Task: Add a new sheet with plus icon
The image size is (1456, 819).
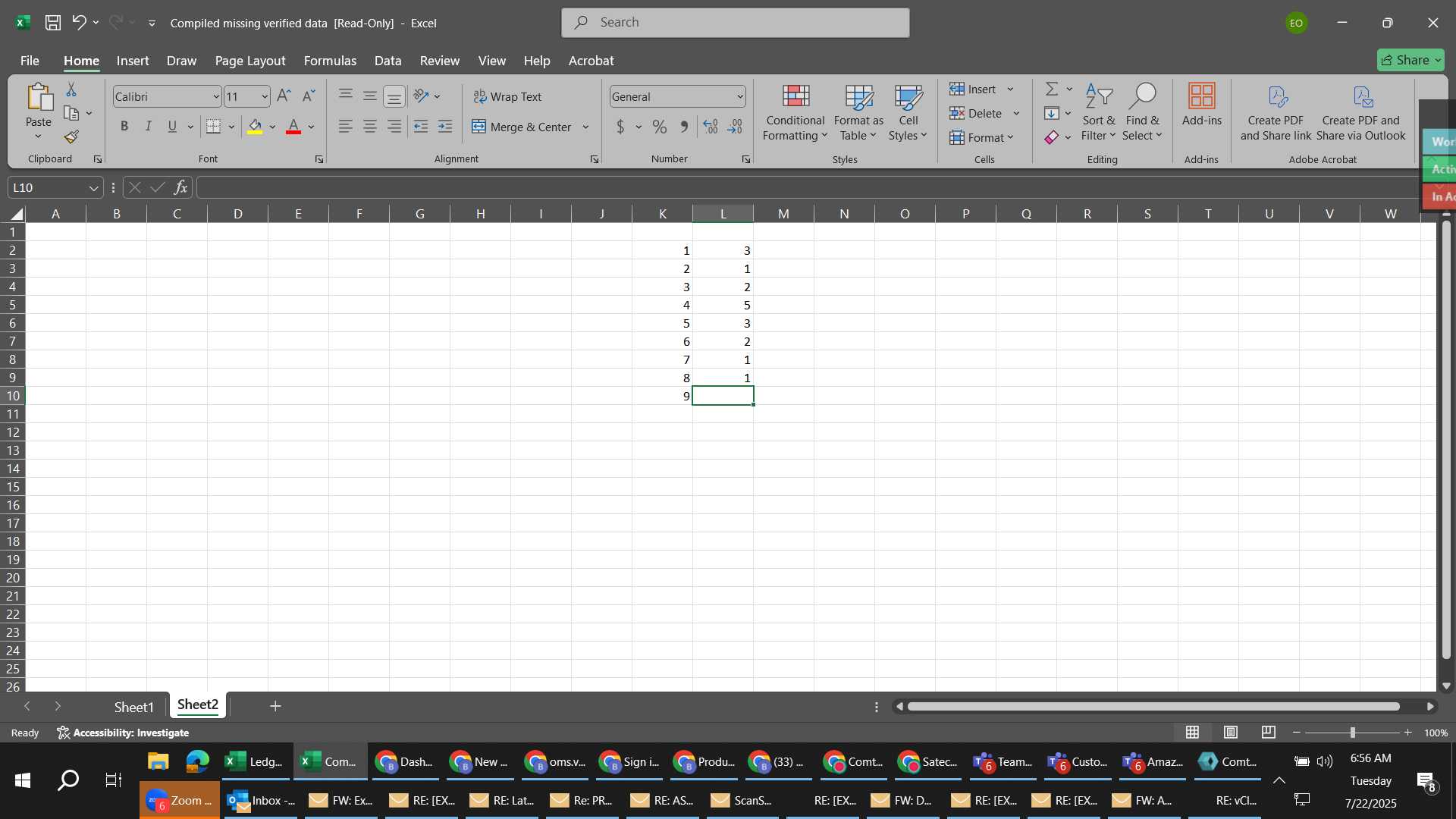Action: tap(275, 706)
